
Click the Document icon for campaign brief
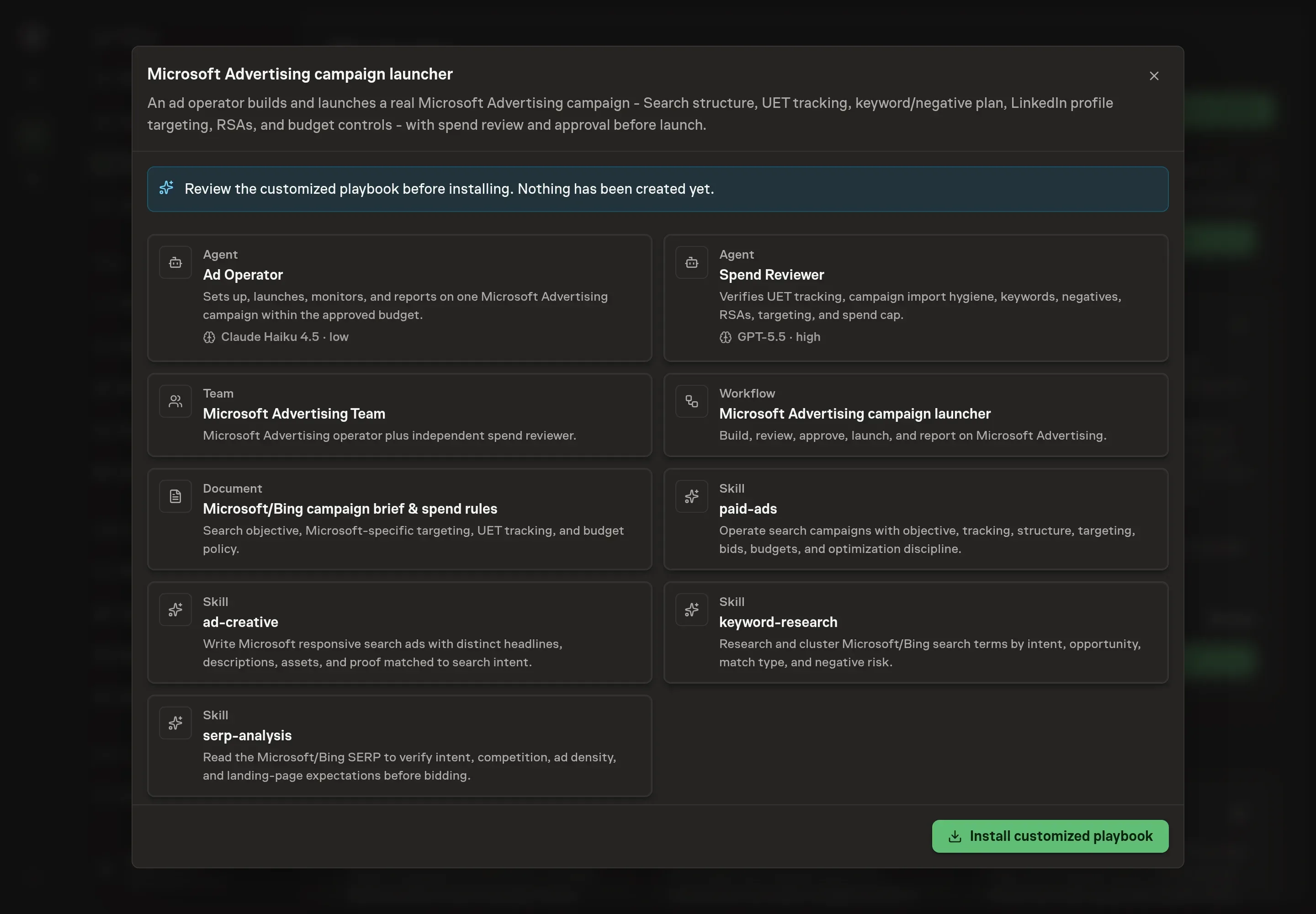point(175,496)
